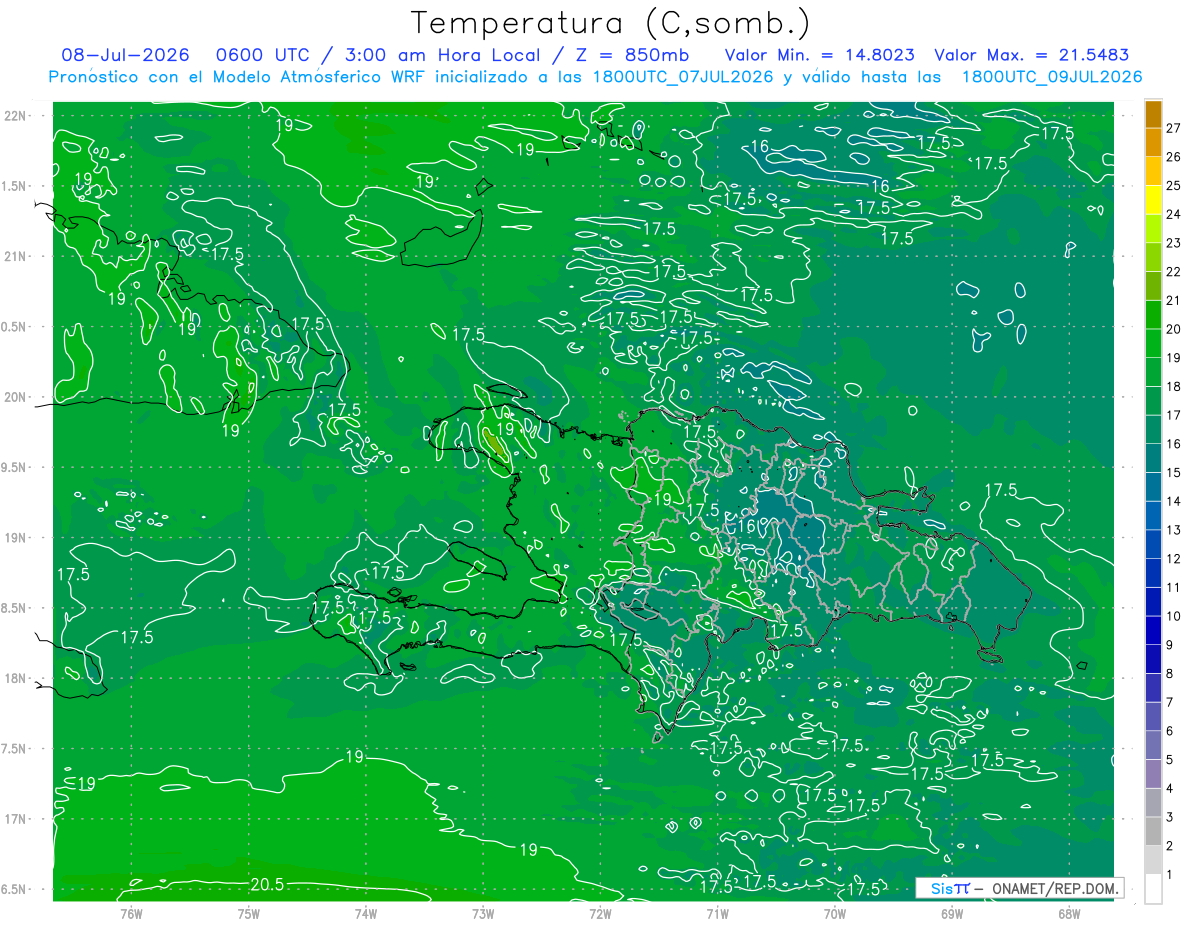Click the "Pronóstico con el Modelo Atmósferico WRF" subtitle
This screenshot has height=927, width=1200.
239,77
